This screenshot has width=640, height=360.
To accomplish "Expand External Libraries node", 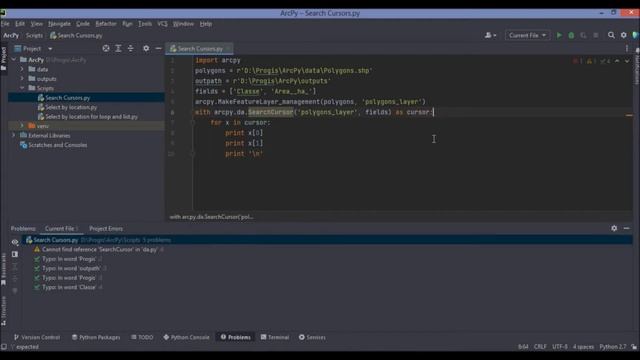I will click(14, 136).
